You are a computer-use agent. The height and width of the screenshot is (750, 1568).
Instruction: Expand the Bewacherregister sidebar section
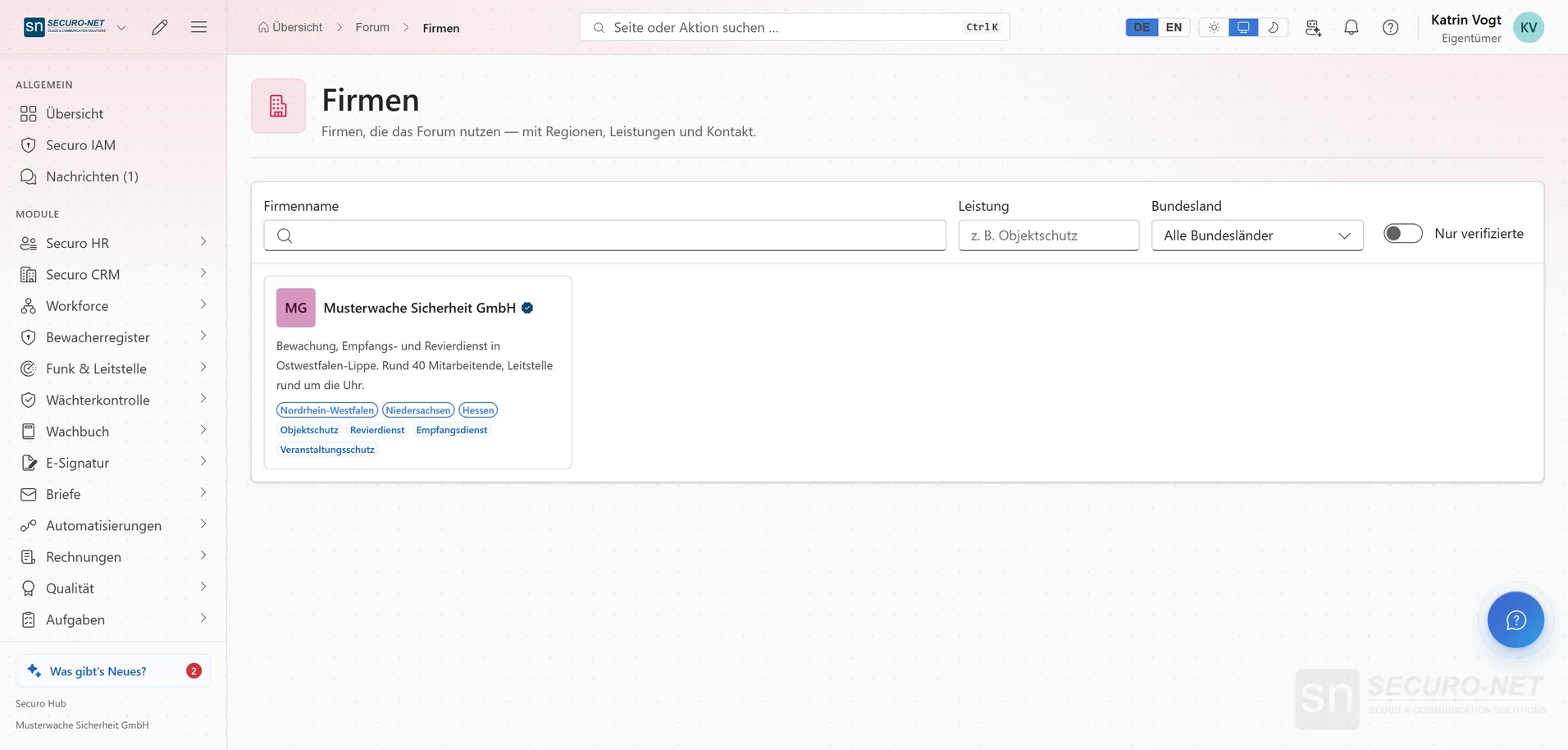pyautogui.click(x=113, y=337)
